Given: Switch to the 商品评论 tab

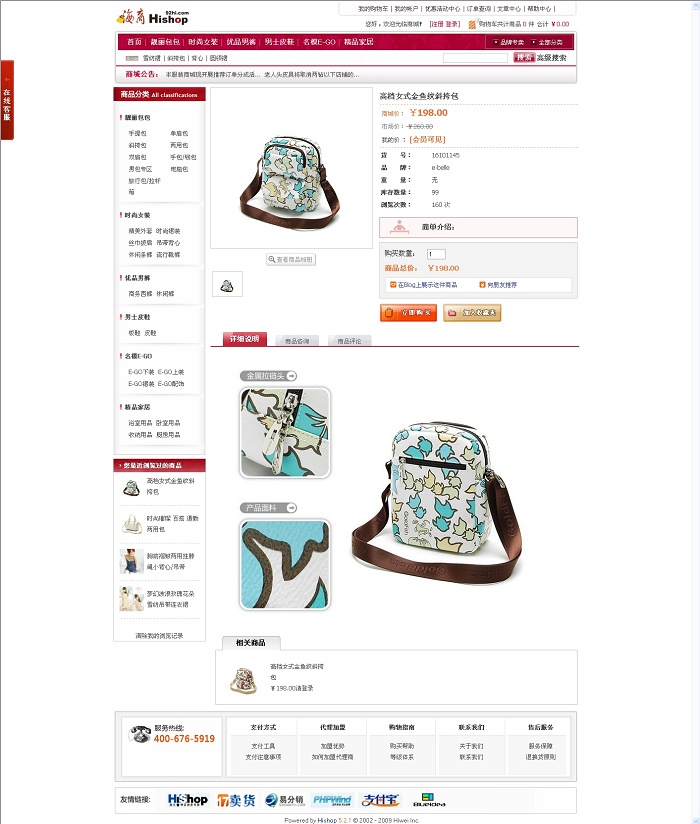Looking at the screenshot, I should (349, 341).
